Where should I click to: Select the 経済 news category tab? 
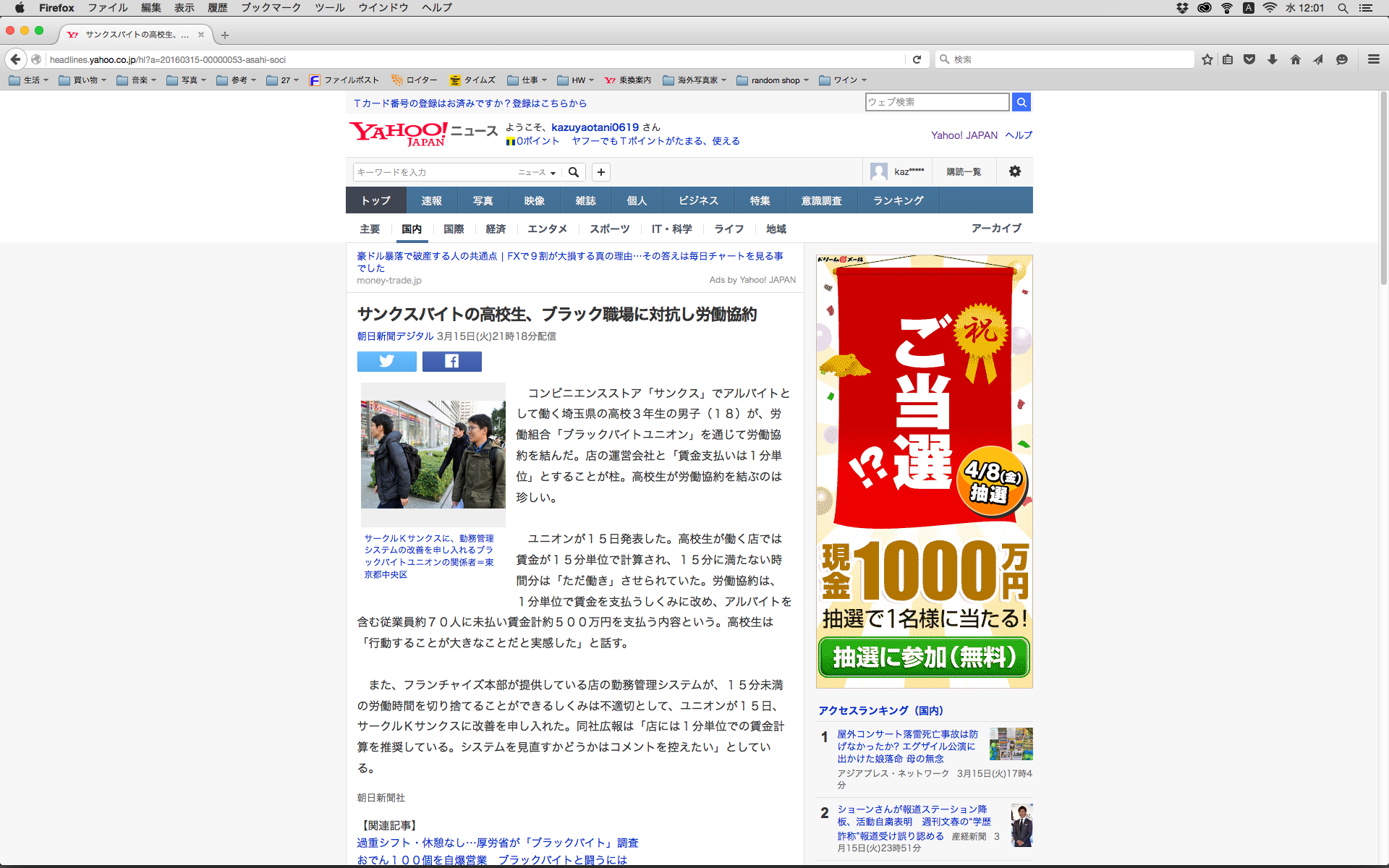point(496,229)
